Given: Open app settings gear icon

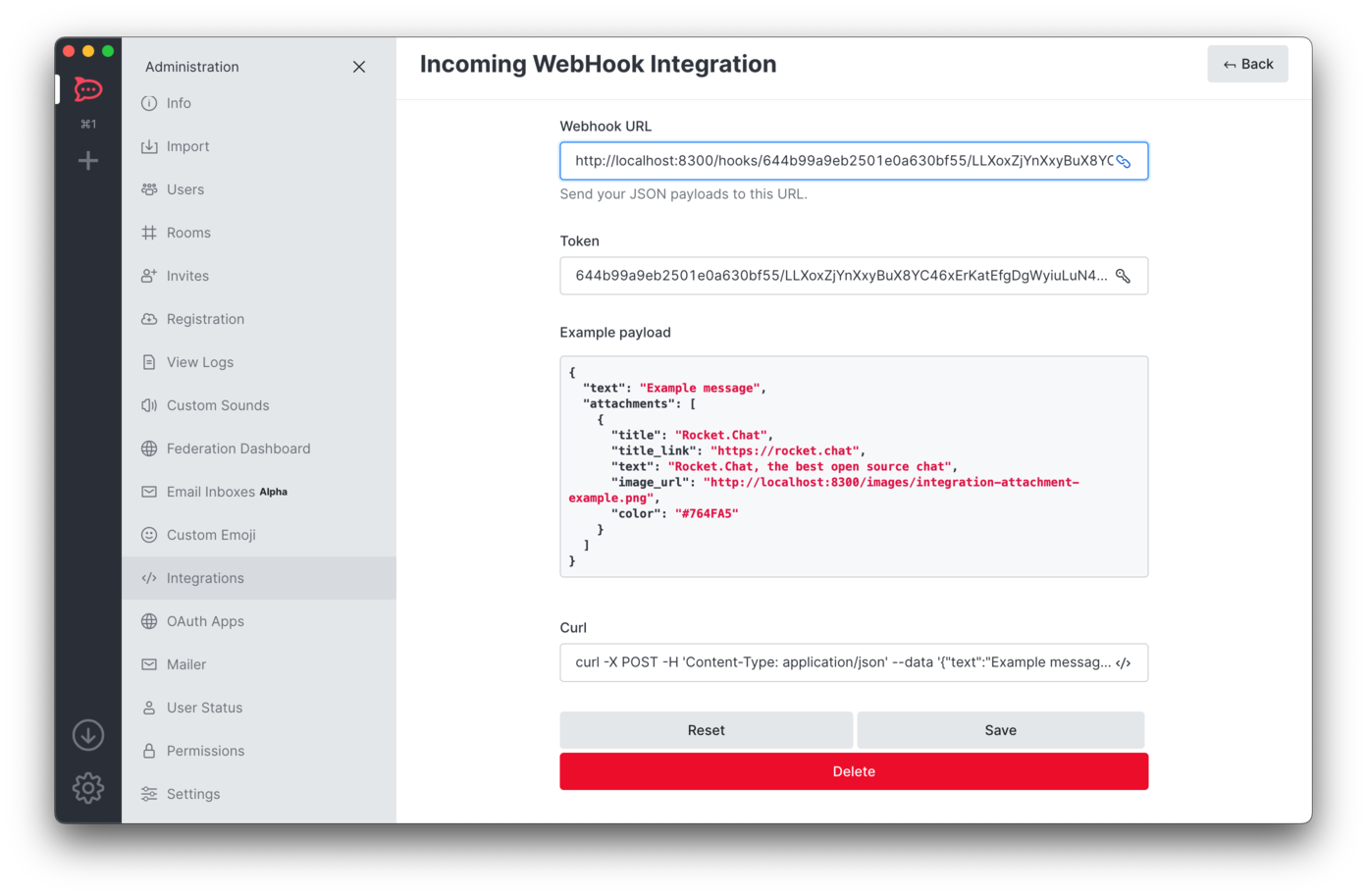Looking at the screenshot, I should coord(88,788).
